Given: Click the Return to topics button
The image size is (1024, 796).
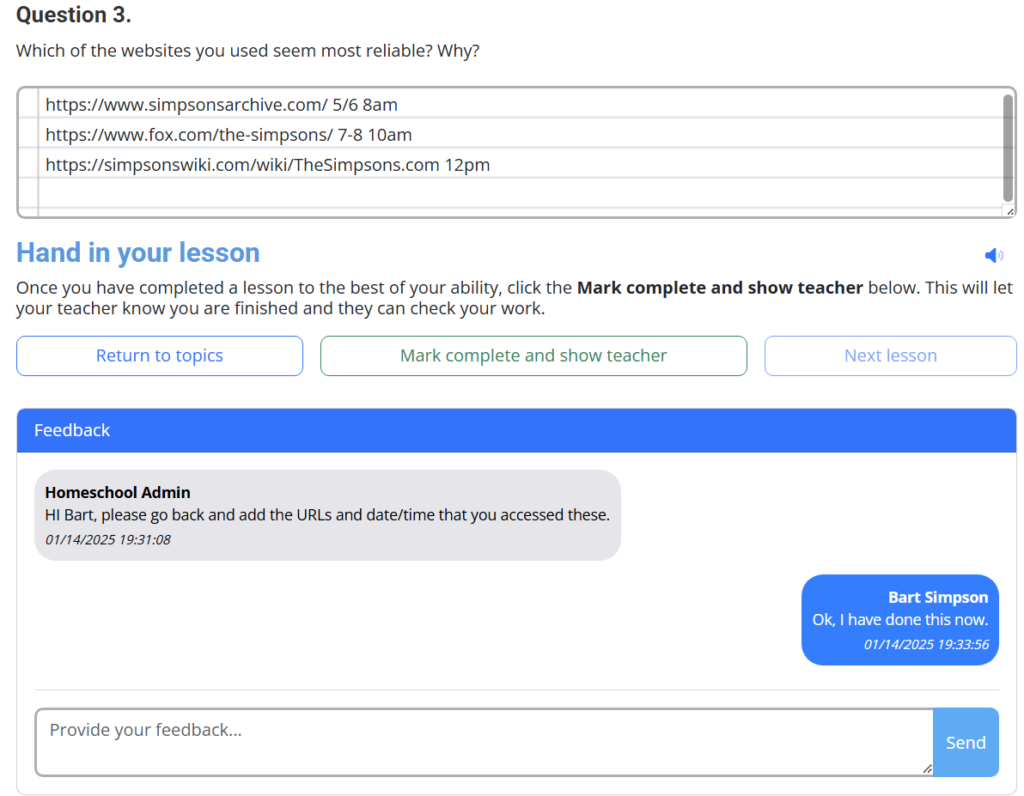Looking at the screenshot, I should (159, 356).
